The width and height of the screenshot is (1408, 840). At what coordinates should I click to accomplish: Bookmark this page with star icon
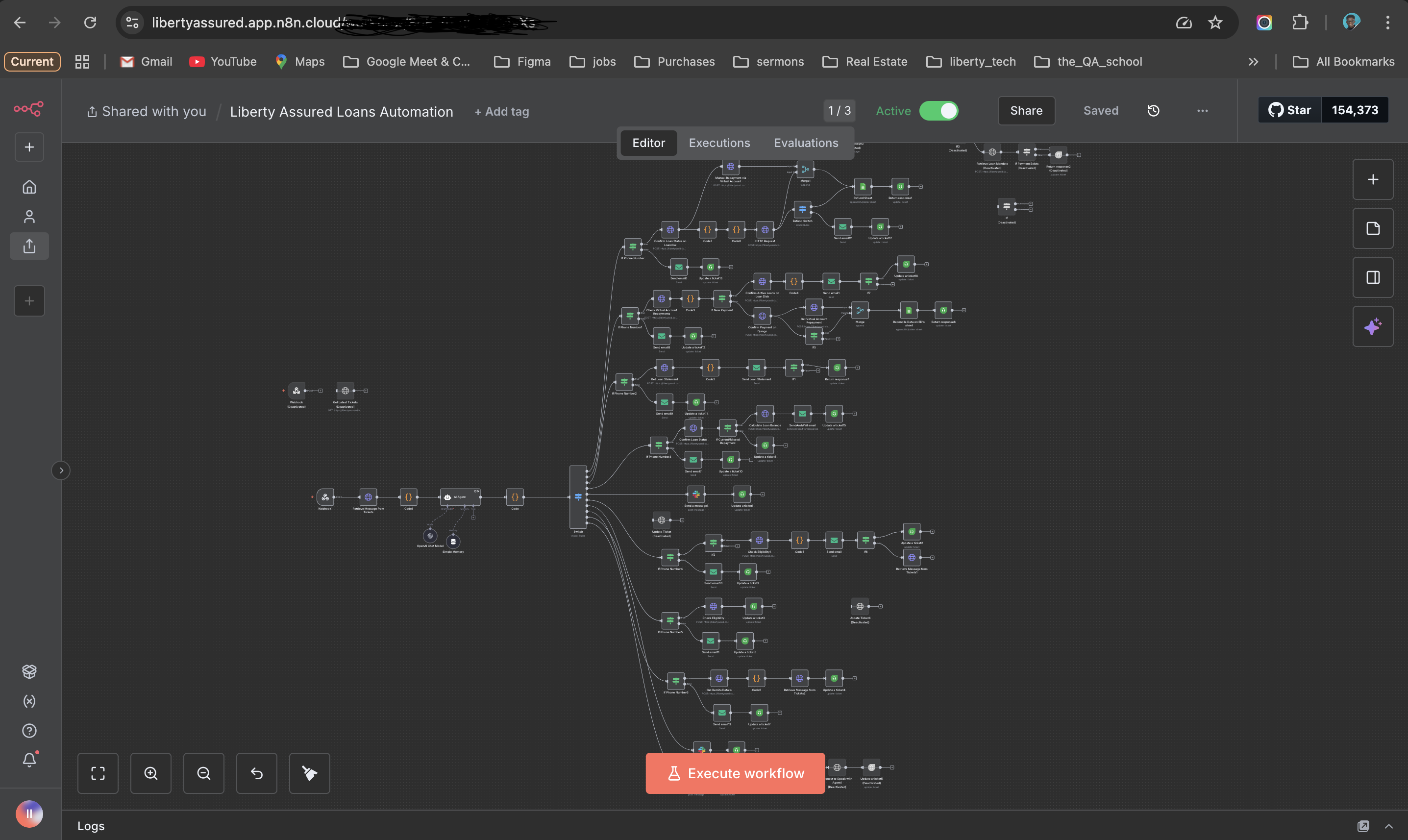1215,23
